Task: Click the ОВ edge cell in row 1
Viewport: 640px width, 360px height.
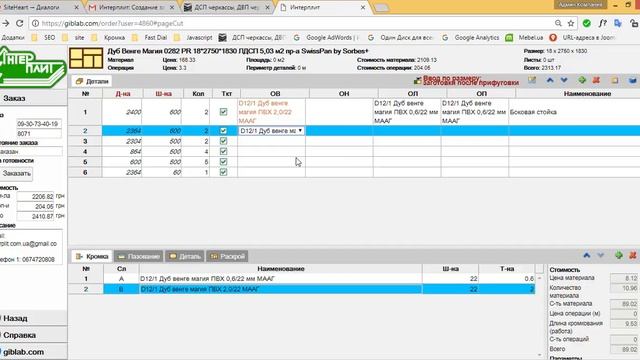Action: 271,112
